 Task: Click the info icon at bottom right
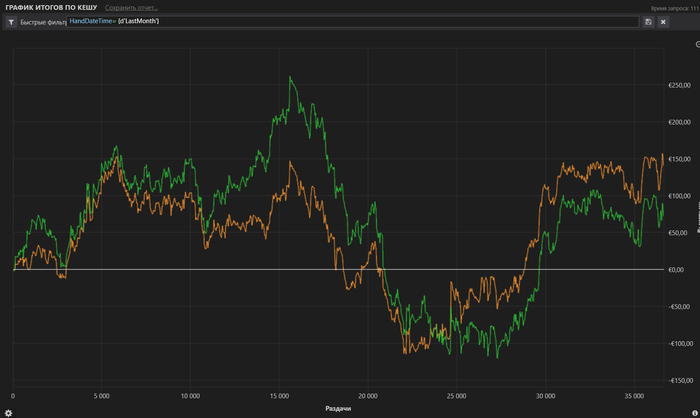695,413
